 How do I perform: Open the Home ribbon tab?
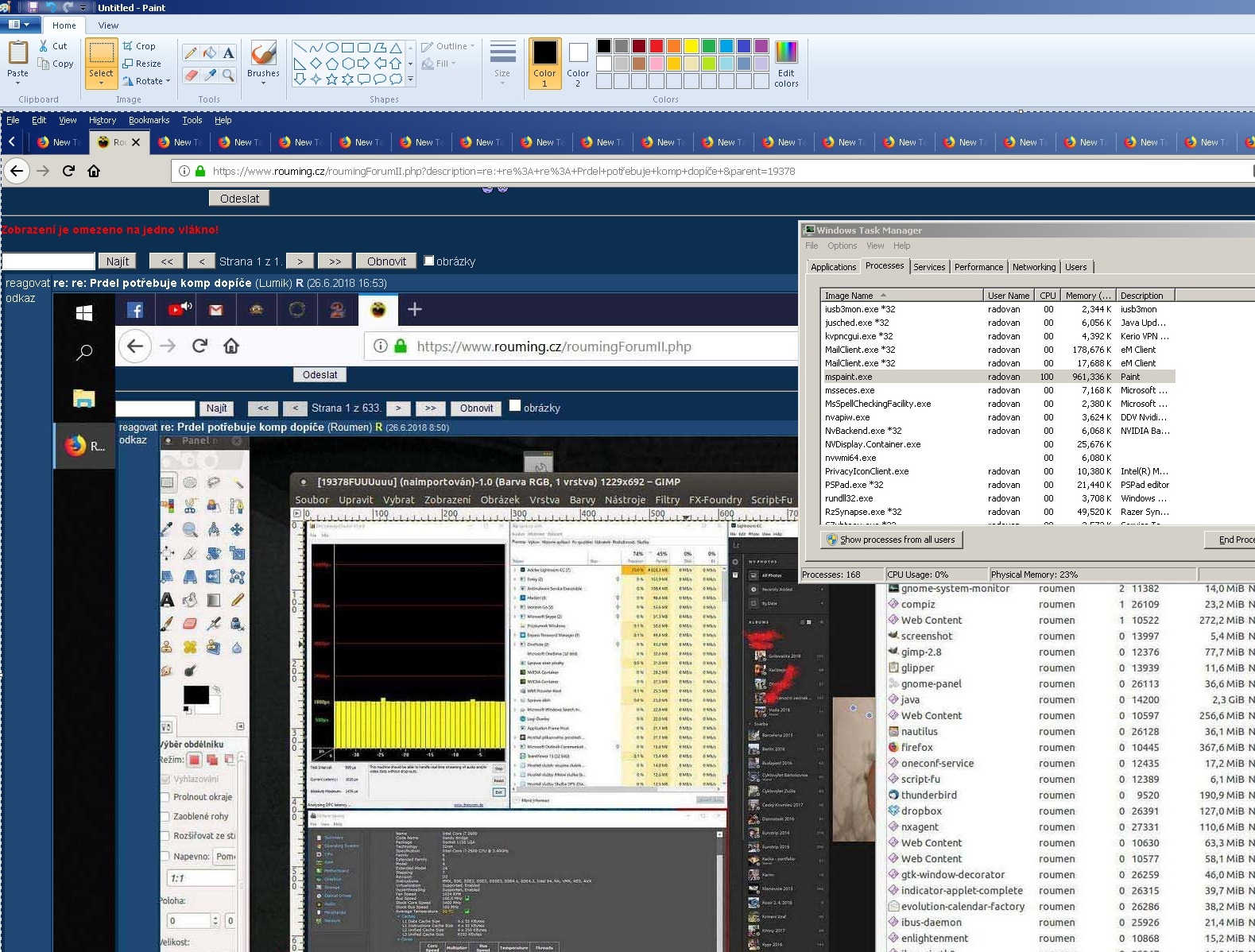click(64, 25)
